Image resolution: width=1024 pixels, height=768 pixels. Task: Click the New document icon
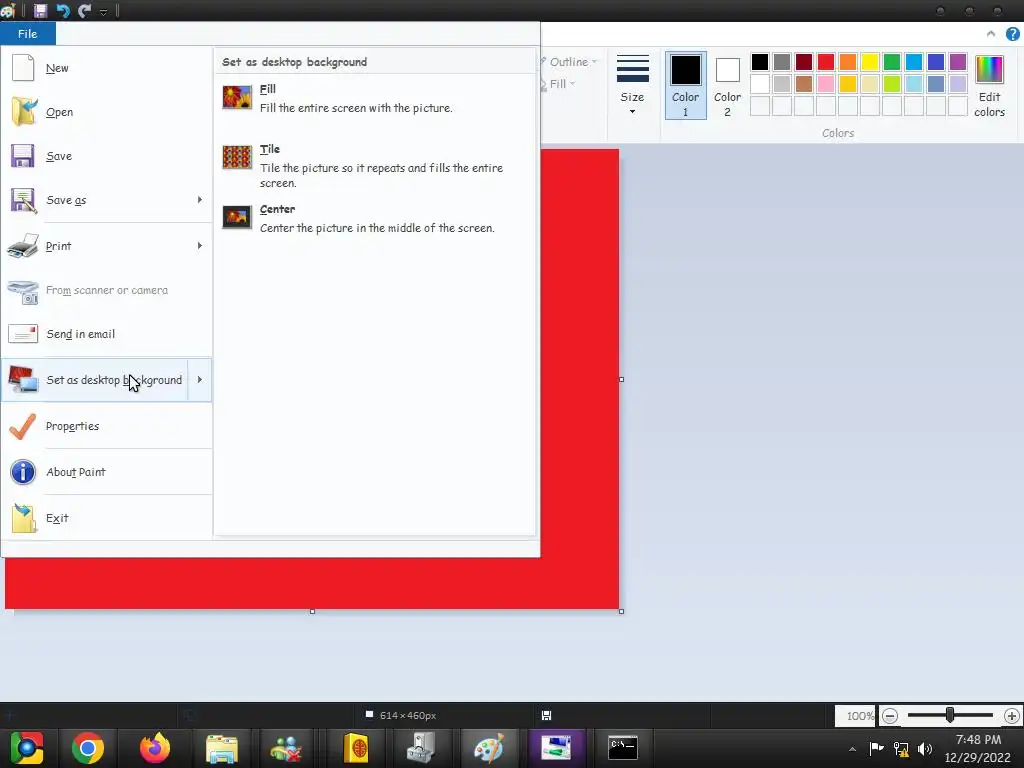pos(23,68)
